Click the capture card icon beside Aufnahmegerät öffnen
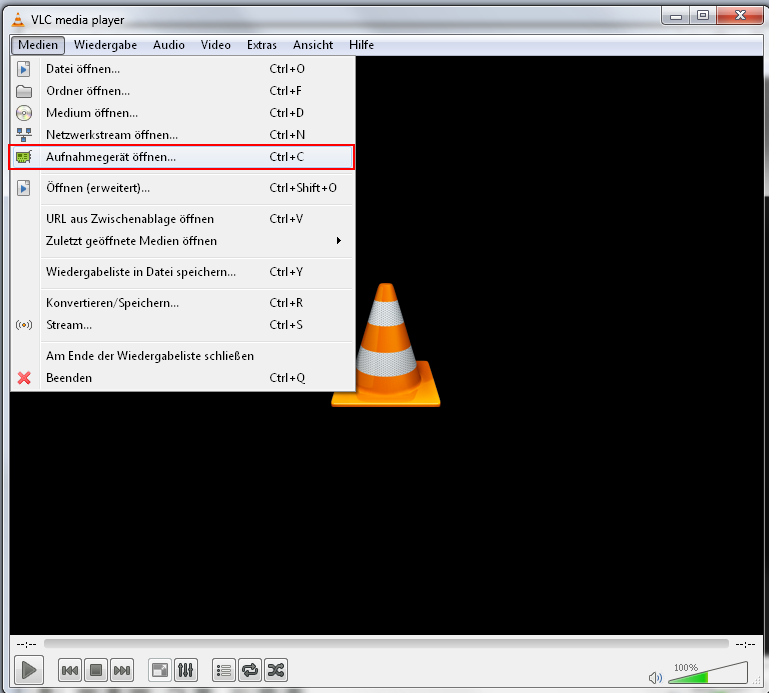 (24, 157)
